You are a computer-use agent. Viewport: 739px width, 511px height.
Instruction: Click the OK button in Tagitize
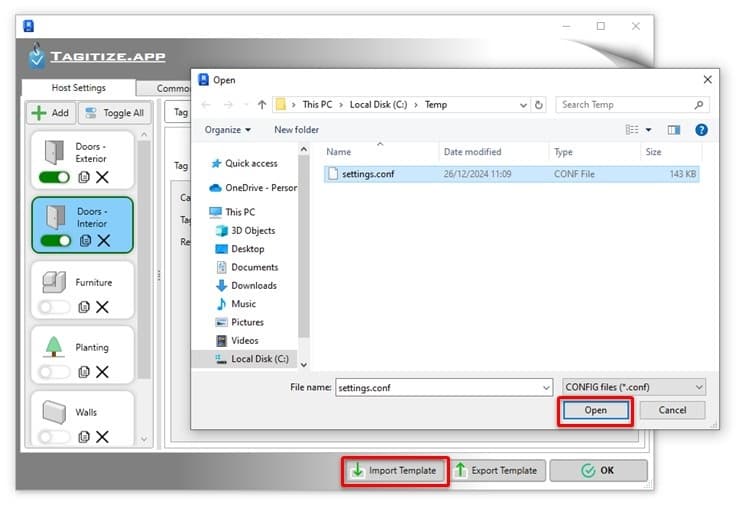click(599, 470)
